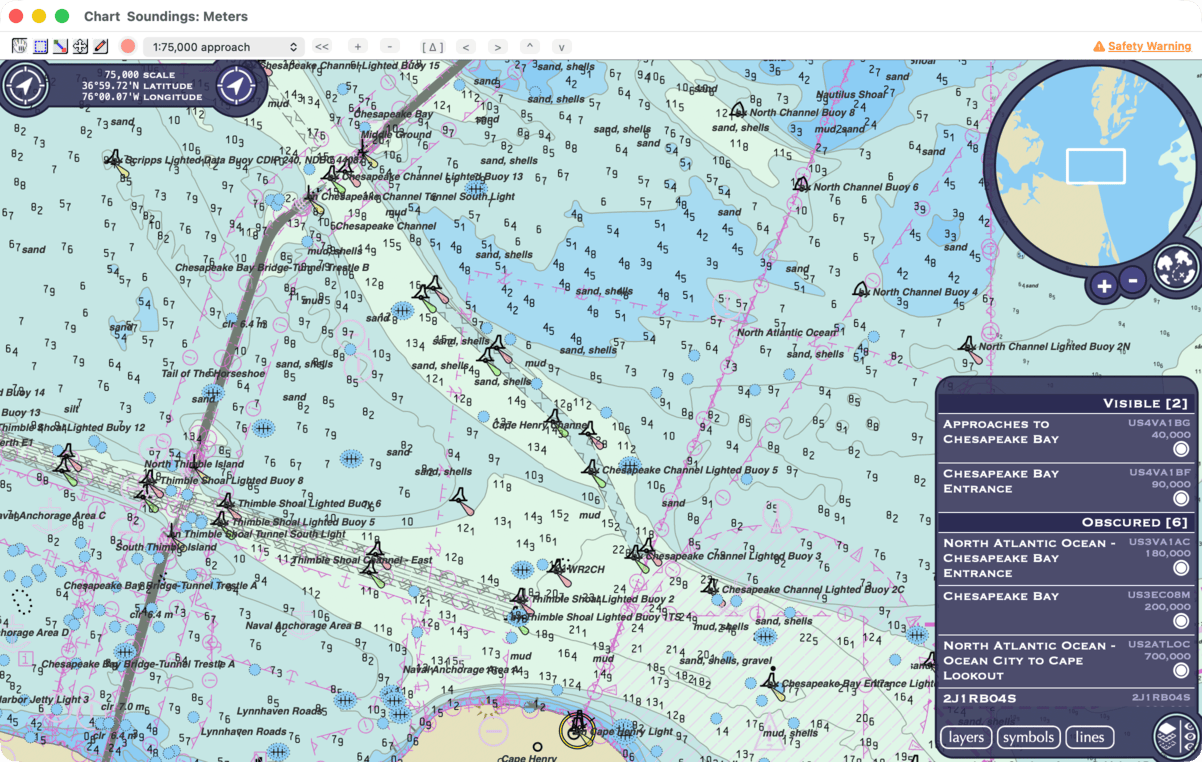Screen dimensions: 1202x762
Task: Click Nautilus Shoal label
Action: coord(851,95)
